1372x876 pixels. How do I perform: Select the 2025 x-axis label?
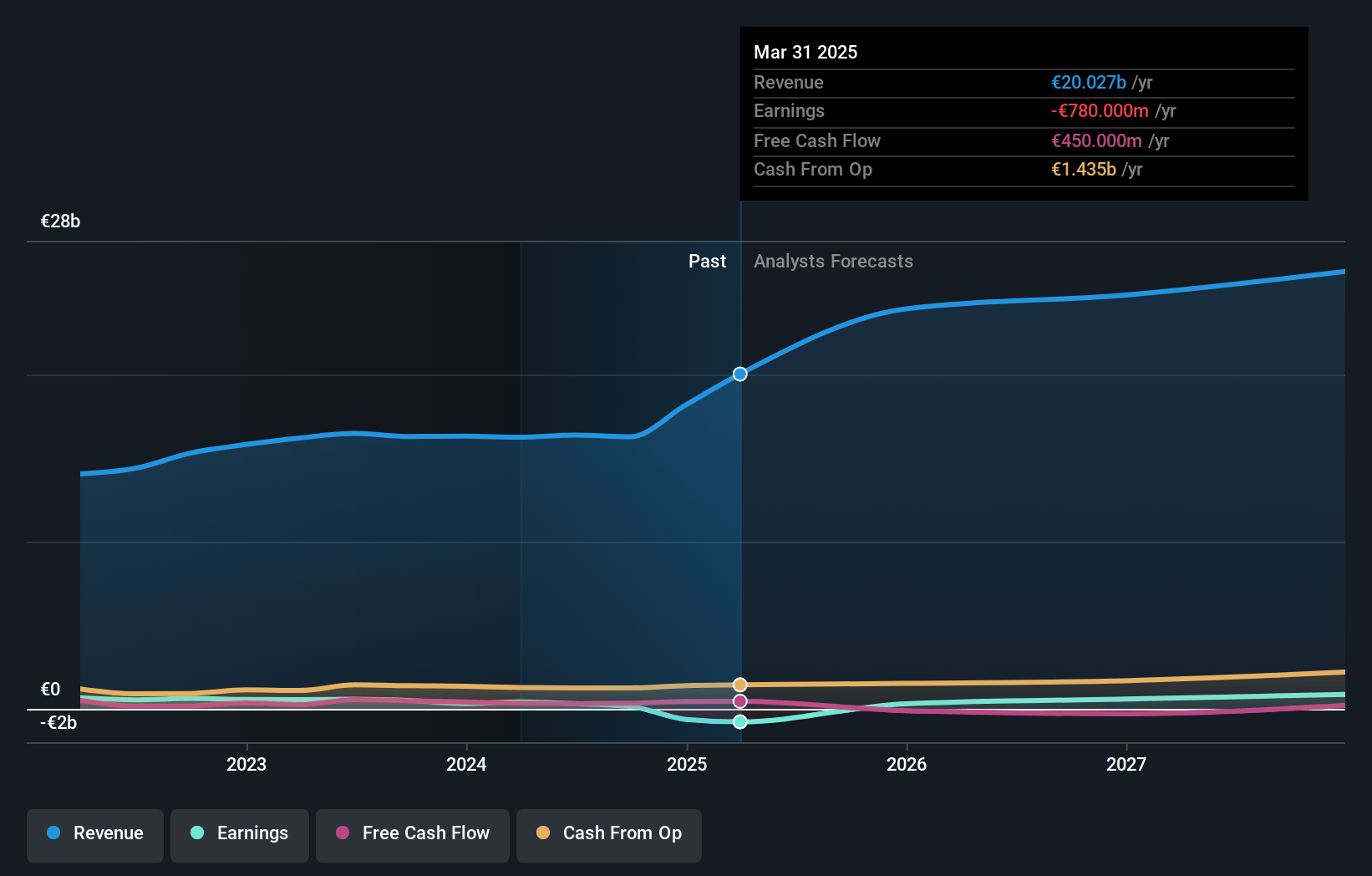tap(687, 764)
